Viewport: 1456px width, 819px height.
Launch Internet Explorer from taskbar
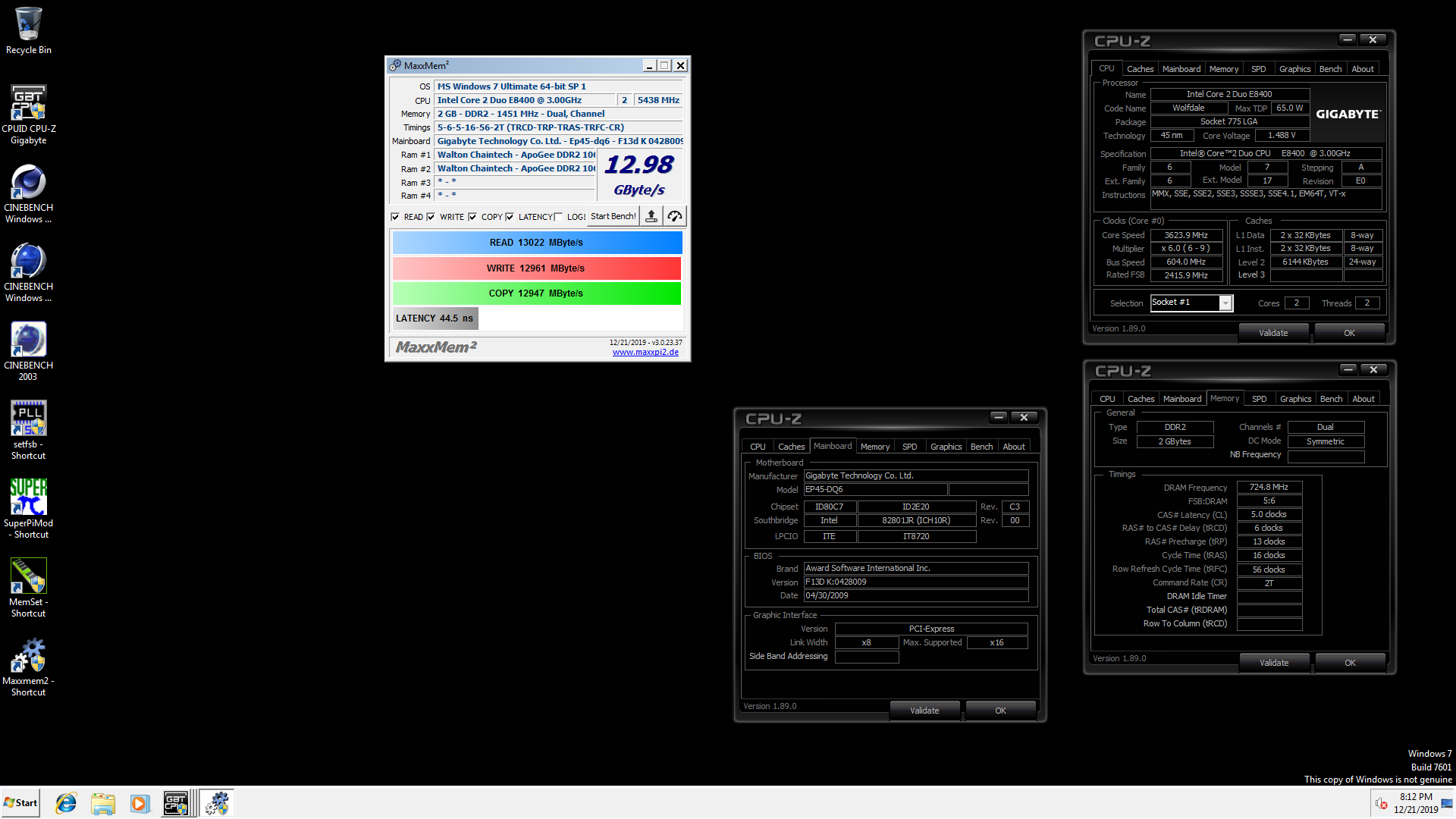pos(66,803)
